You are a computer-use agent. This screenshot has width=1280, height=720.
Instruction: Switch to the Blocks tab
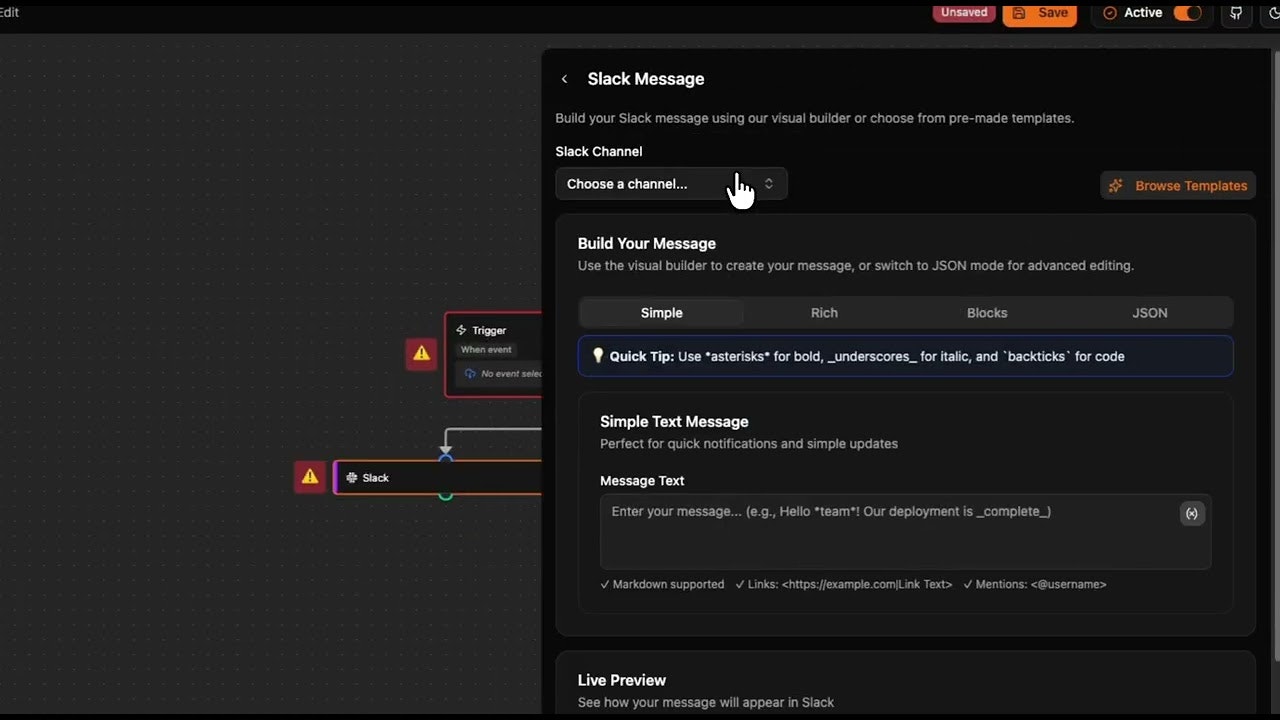click(x=986, y=312)
